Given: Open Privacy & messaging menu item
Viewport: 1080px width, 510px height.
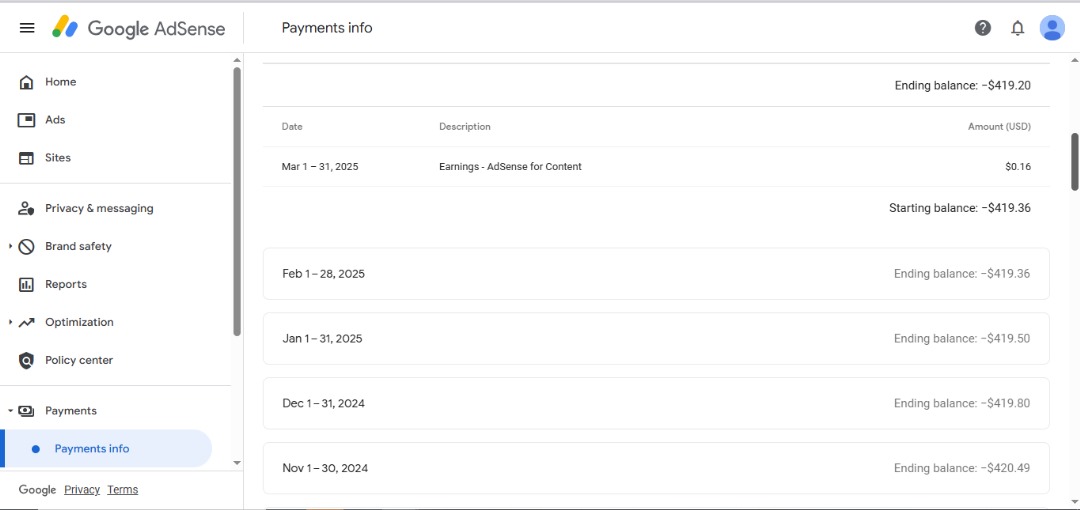Looking at the screenshot, I should (x=99, y=208).
